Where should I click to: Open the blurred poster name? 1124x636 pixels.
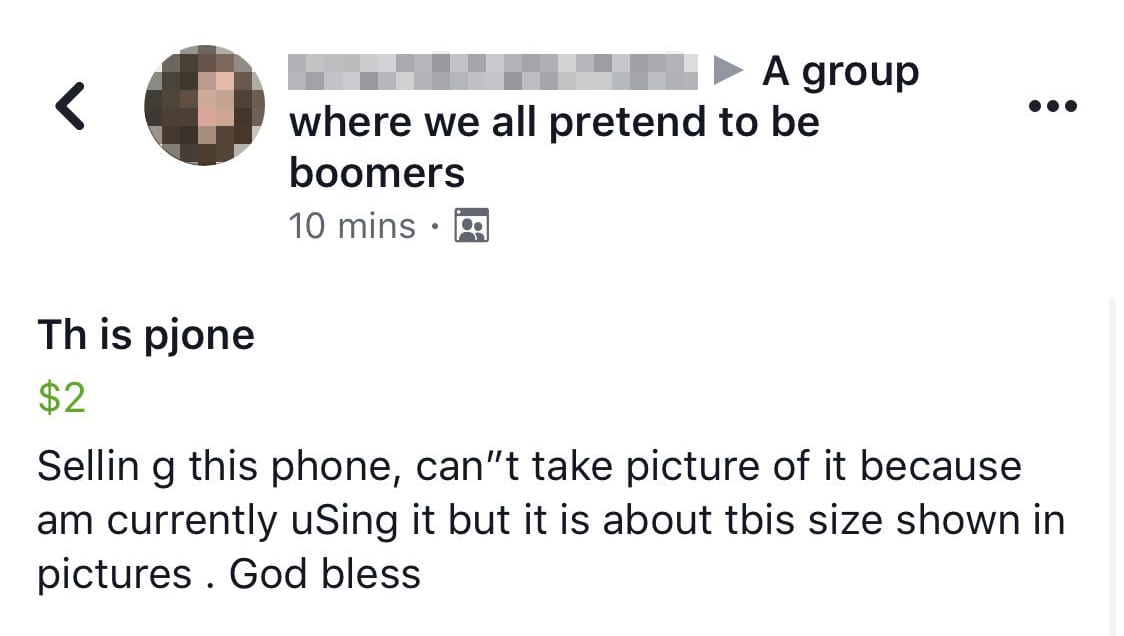click(x=492, y=71)
